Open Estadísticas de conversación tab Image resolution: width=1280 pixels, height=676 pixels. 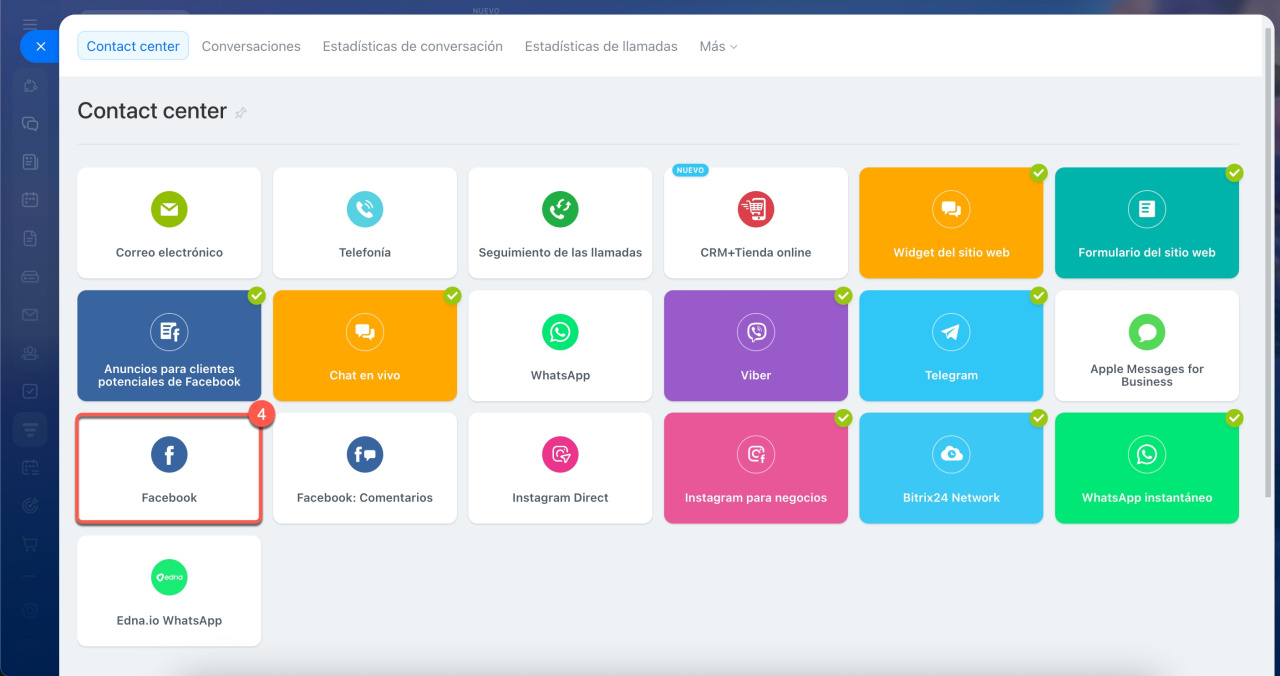coord(413,46)
